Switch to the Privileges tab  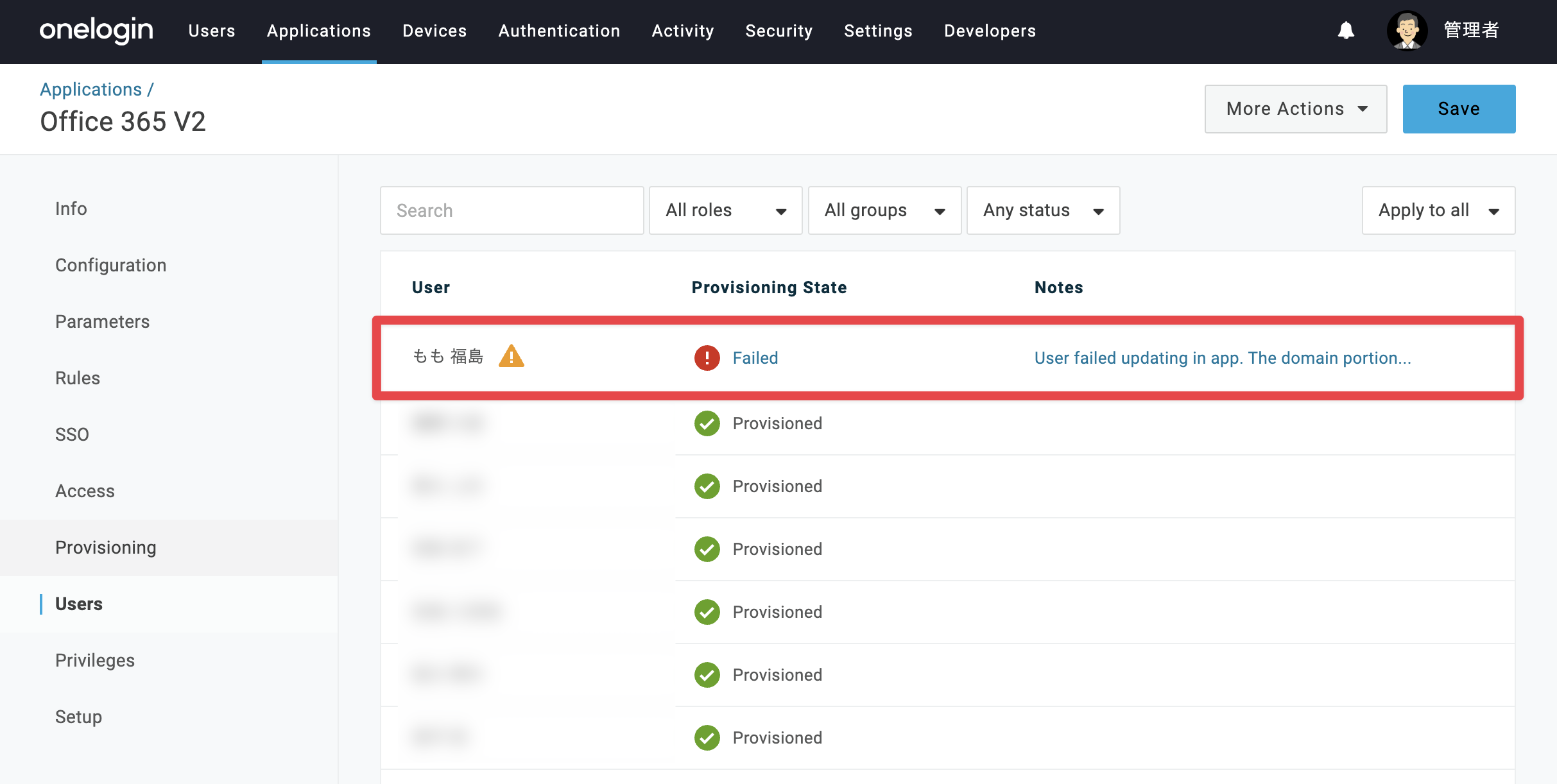point(95,660)
